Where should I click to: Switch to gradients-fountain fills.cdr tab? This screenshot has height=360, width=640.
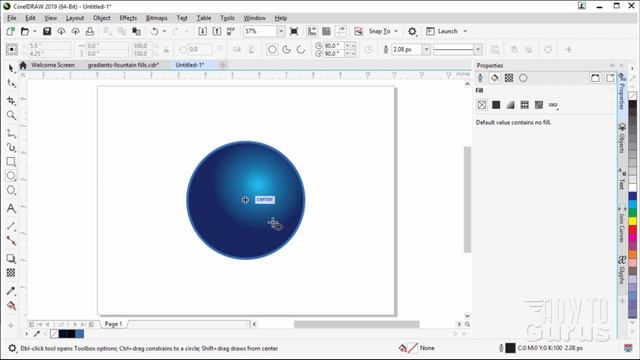123,65
